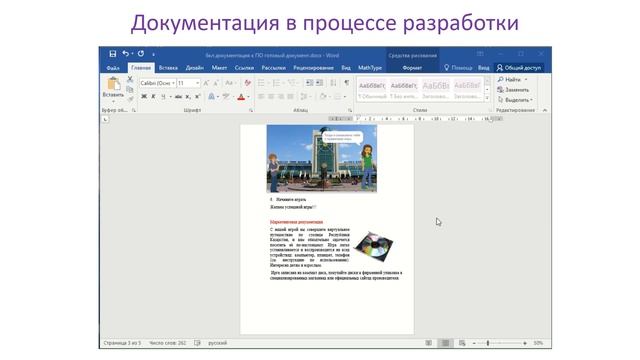
Task: Clear all formatting with the eraser icon
Action: coord(247,83)
